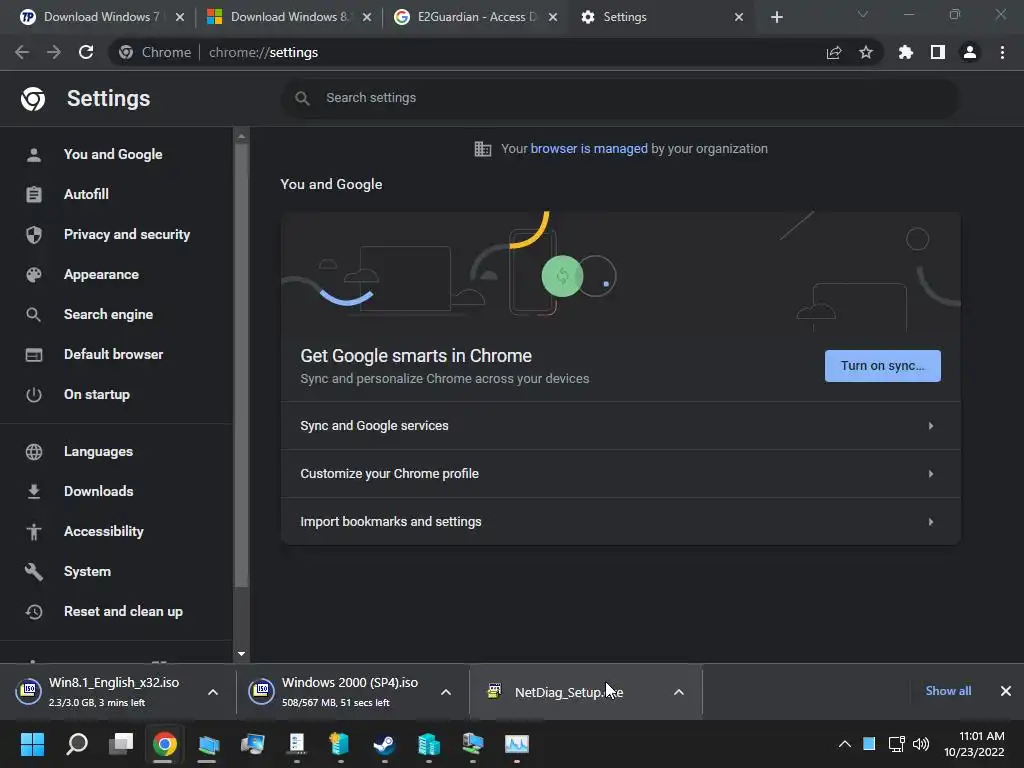Open Win8.1_English_x32.iso download options
Screen dimensions: 1024x768
click(x=213, y=692)
